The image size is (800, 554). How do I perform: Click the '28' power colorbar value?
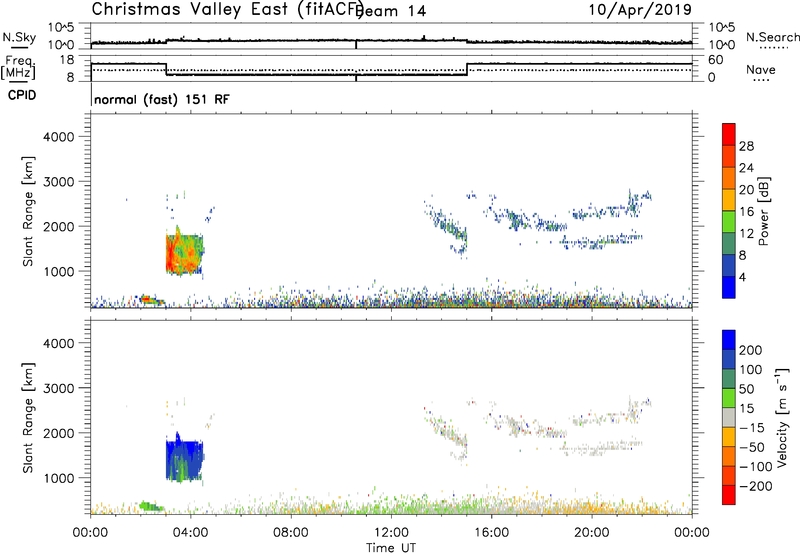pyautogui.click(x=746, y=146)
